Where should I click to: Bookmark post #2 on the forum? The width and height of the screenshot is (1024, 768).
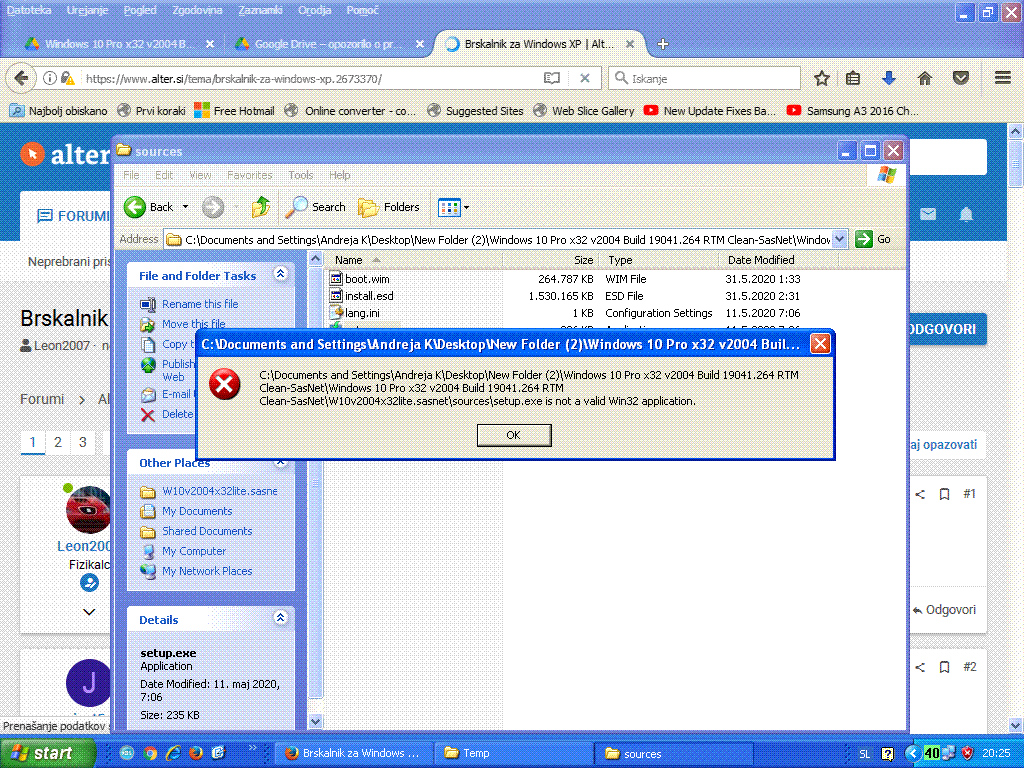tap(944, 667)
